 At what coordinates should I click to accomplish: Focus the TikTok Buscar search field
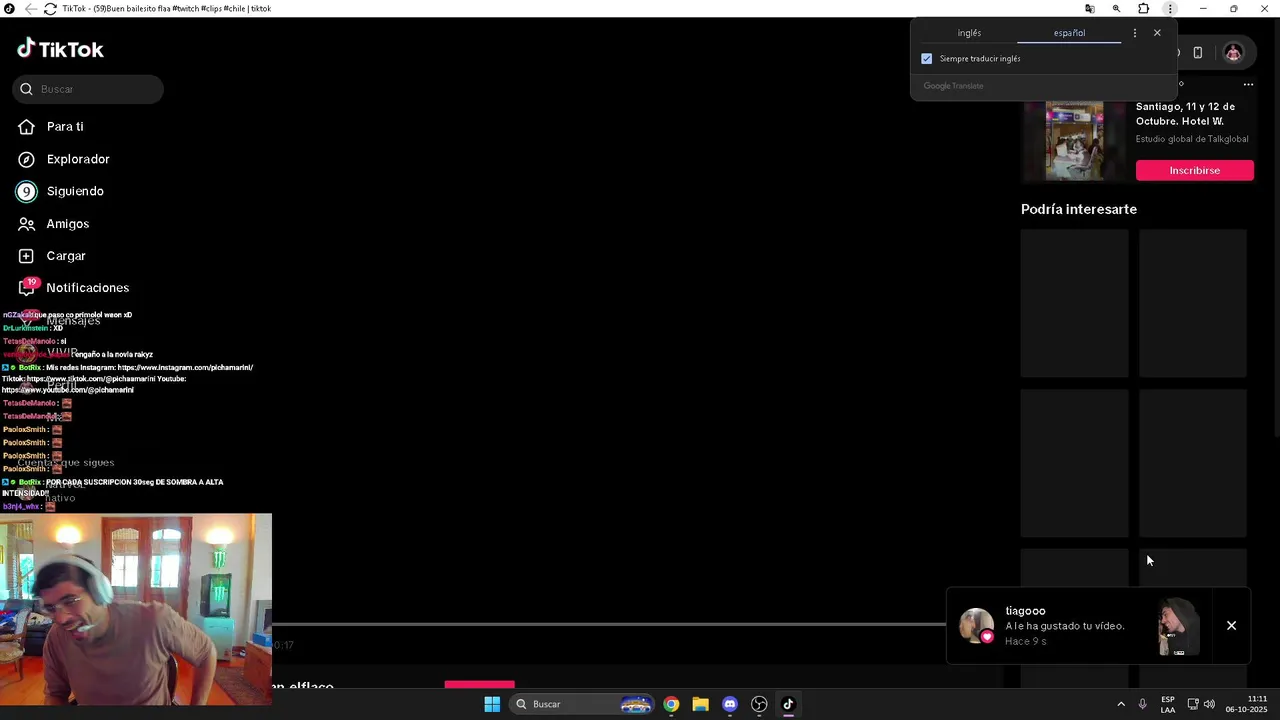[88, 89]
